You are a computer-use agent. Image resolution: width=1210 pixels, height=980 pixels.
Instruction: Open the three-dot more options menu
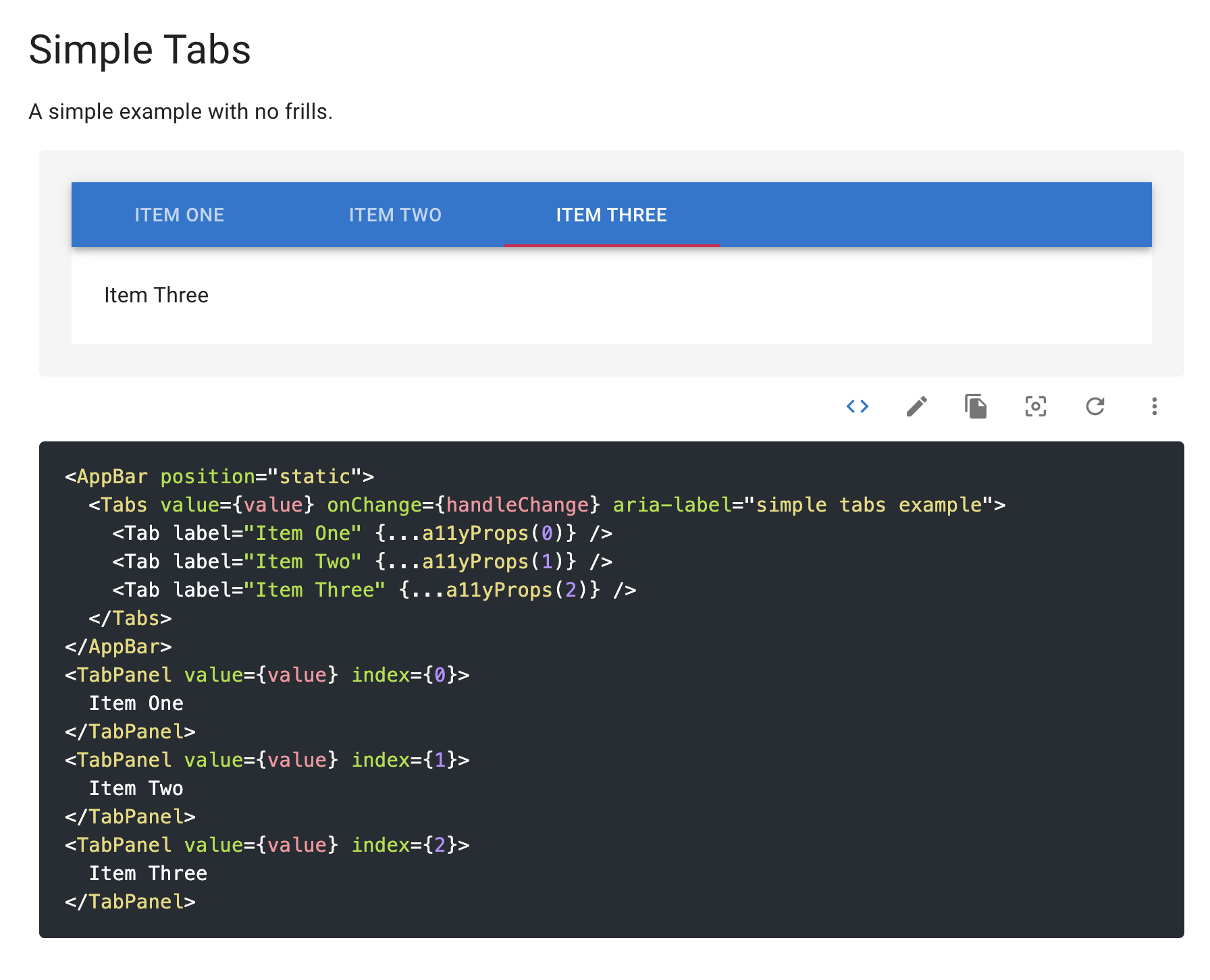tap(1155, 406)
